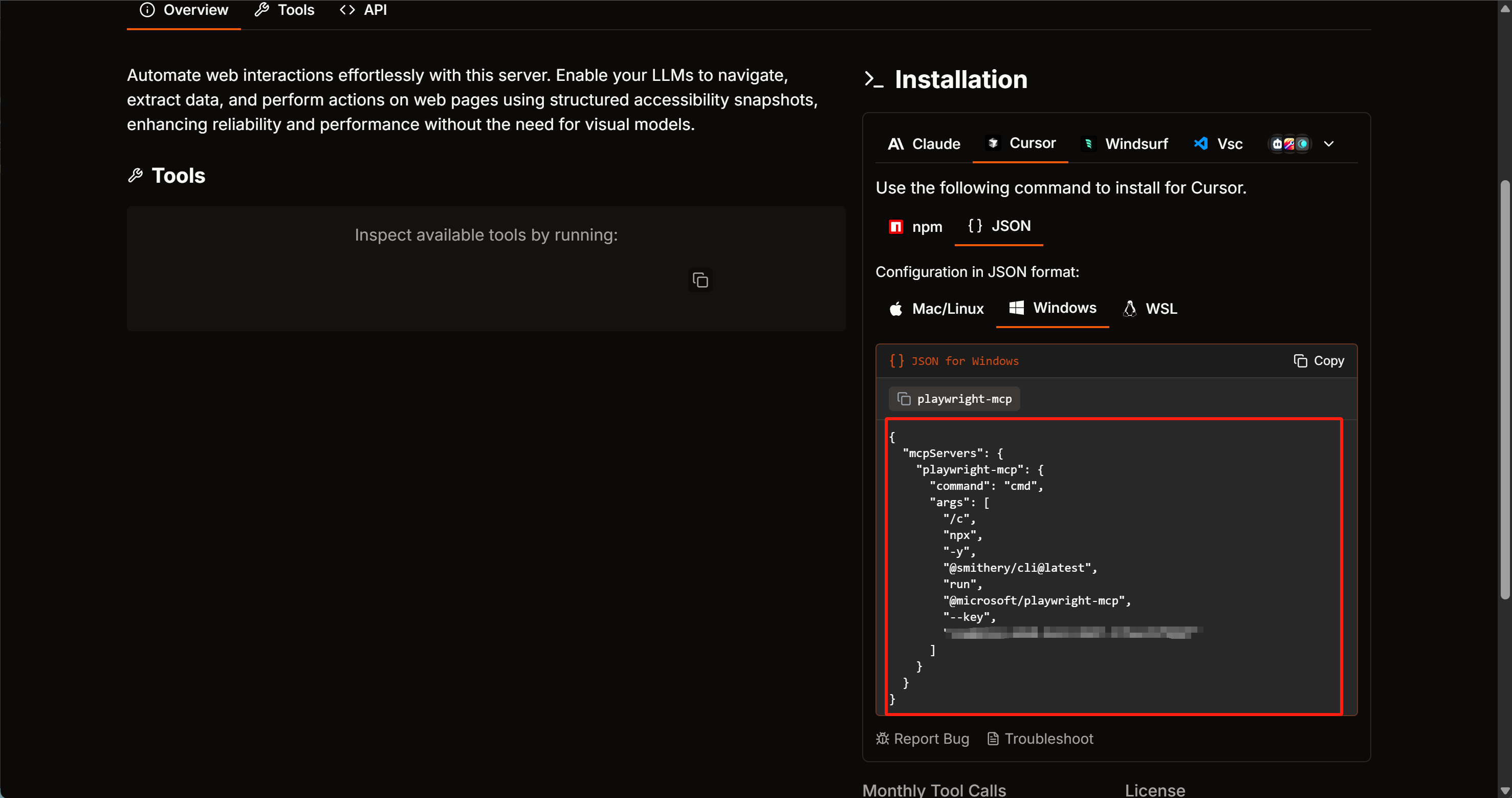1512x798 pixels.
Task: Click the VS Code logo icon
Action: pos(1201,143)
